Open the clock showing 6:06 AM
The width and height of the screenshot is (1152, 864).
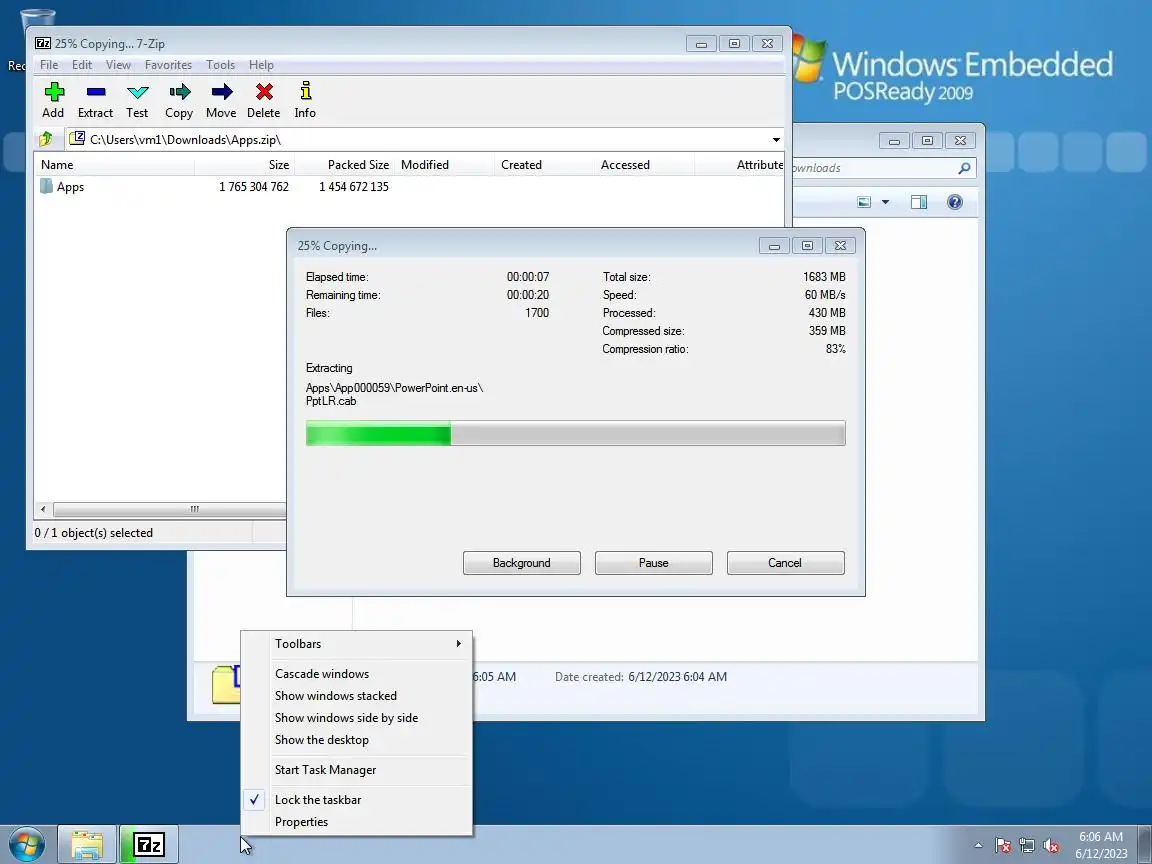coord(1101,845)
